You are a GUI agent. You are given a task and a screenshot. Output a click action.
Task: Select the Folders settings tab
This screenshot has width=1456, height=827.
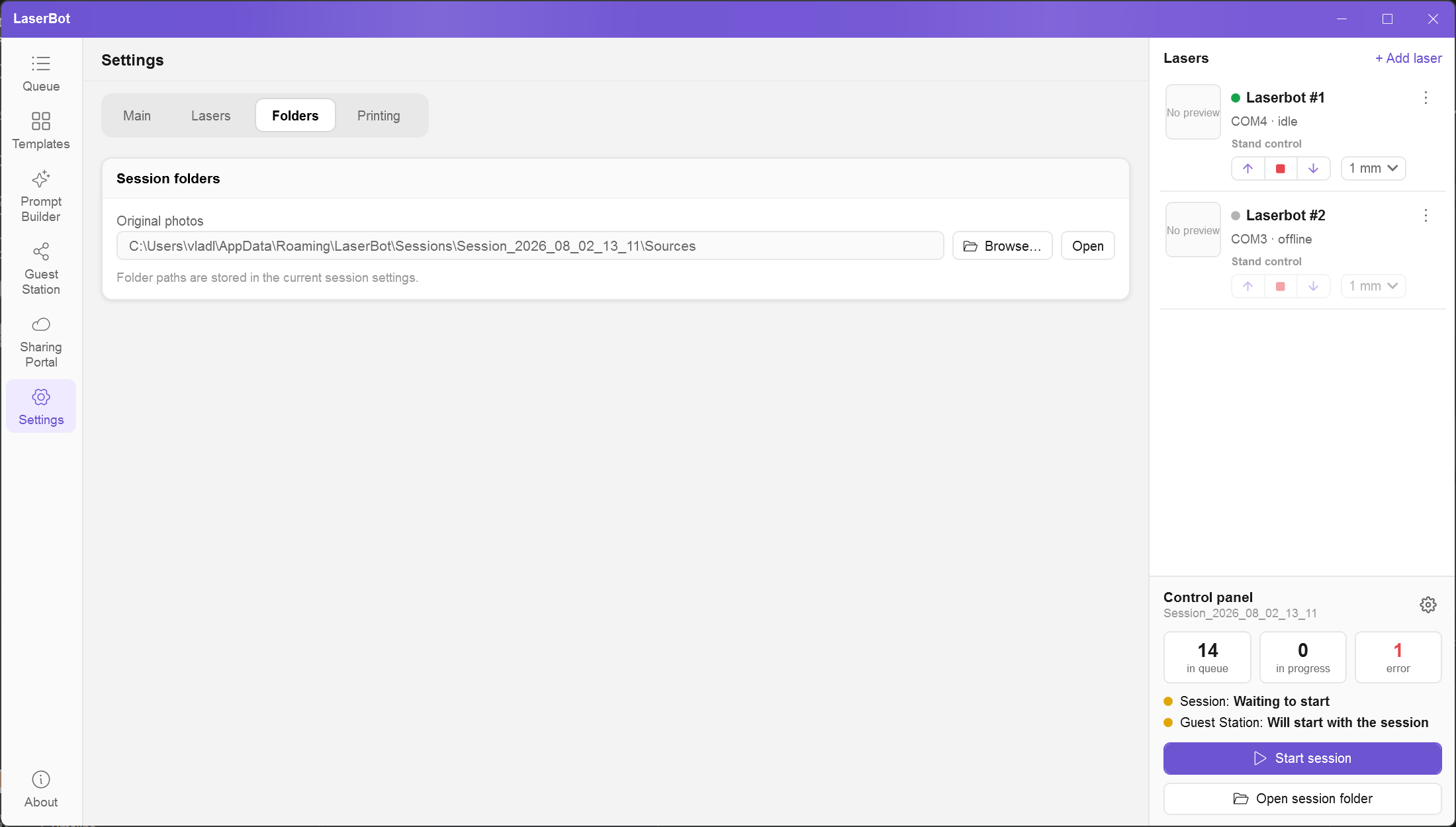pos(295,116)
